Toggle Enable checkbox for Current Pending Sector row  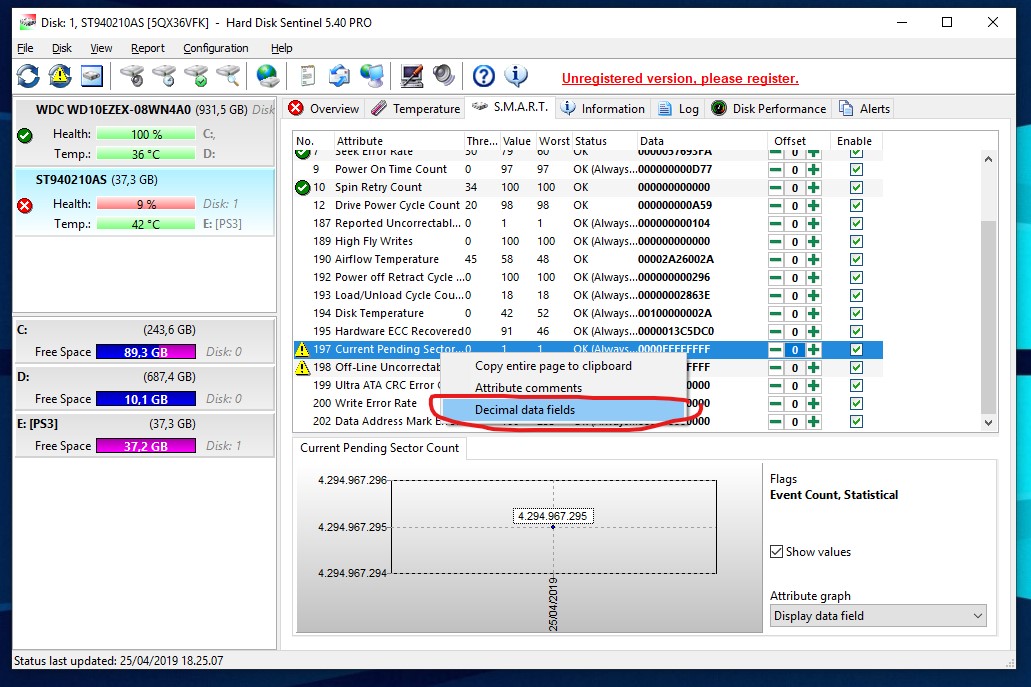tap(856, 349)
